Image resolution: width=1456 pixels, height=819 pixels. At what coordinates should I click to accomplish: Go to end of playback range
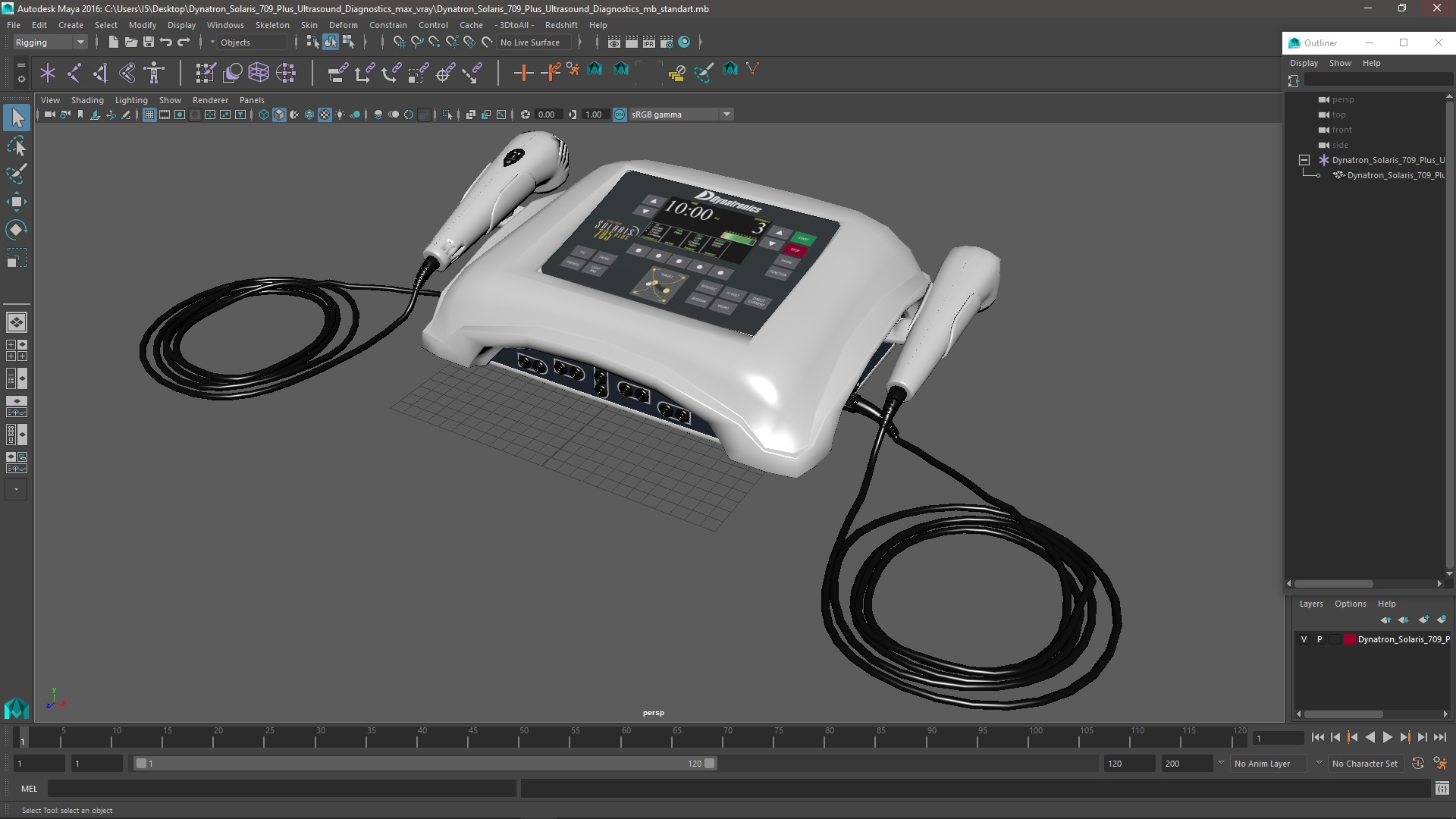pyautogui.click(x=1439, y=737)
